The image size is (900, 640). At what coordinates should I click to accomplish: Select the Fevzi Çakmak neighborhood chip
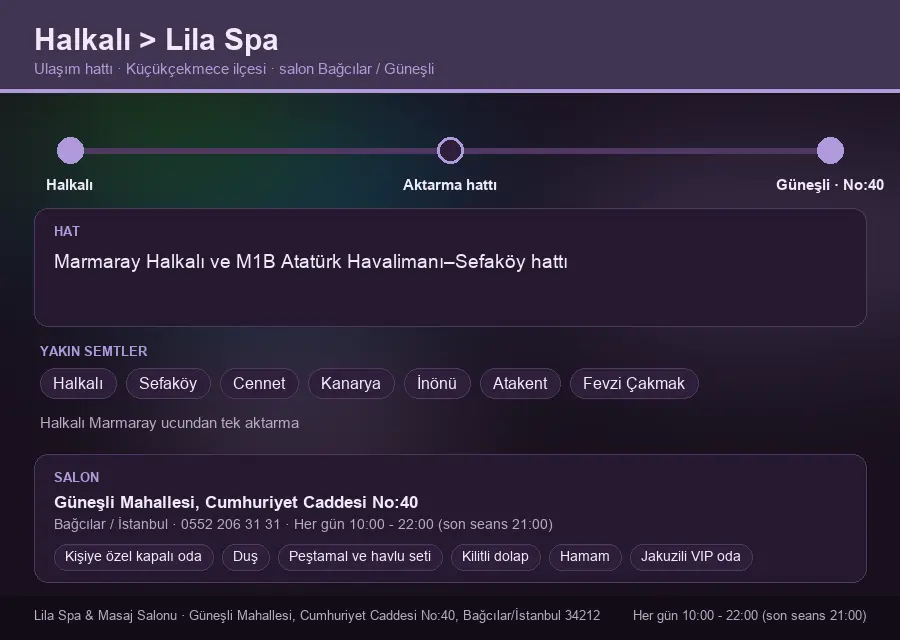634,383
